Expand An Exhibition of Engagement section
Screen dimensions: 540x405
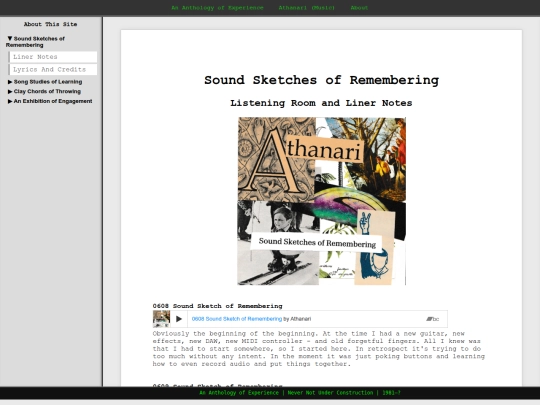point(50,101)
